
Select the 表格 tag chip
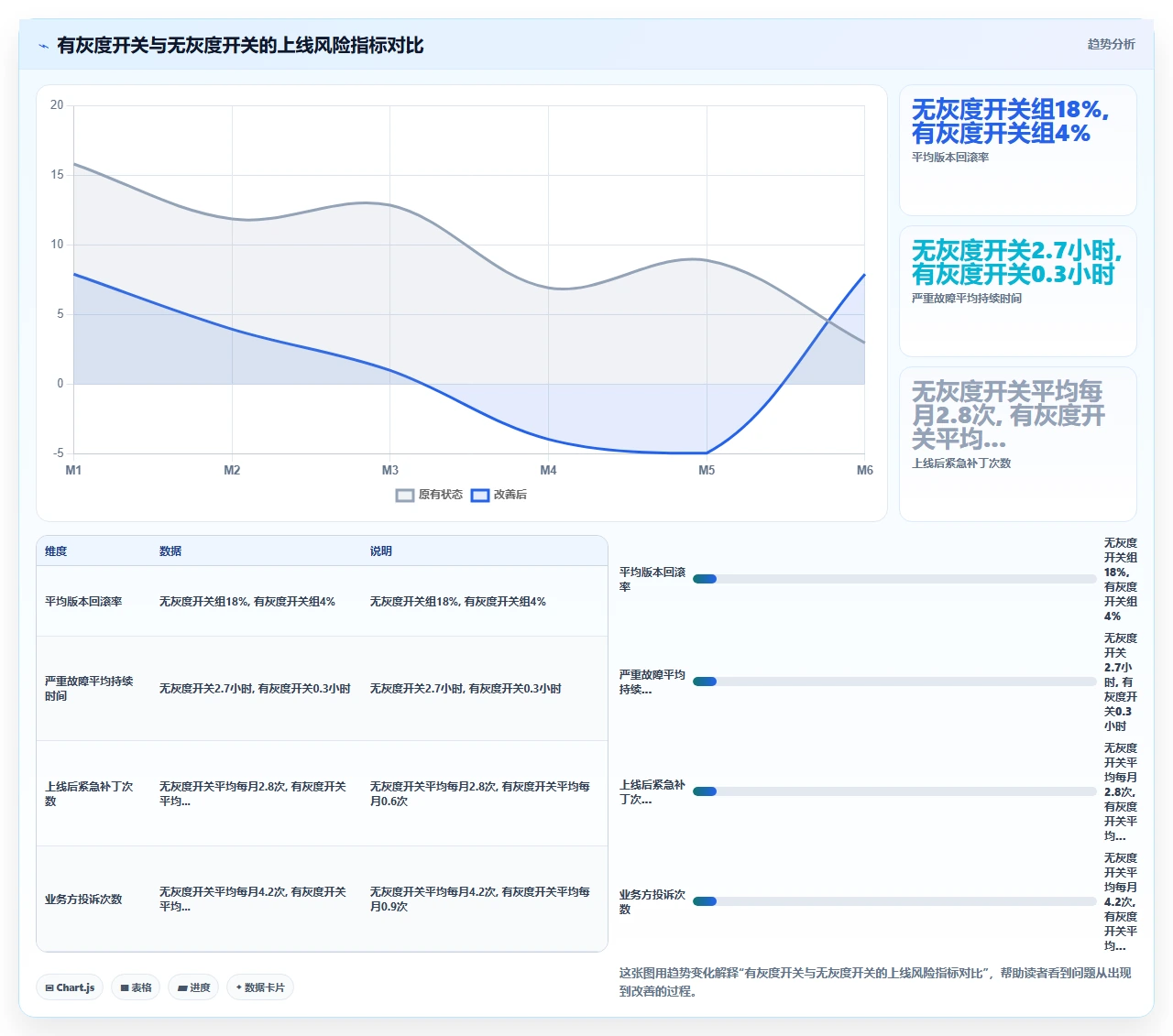tap(136, 987)
